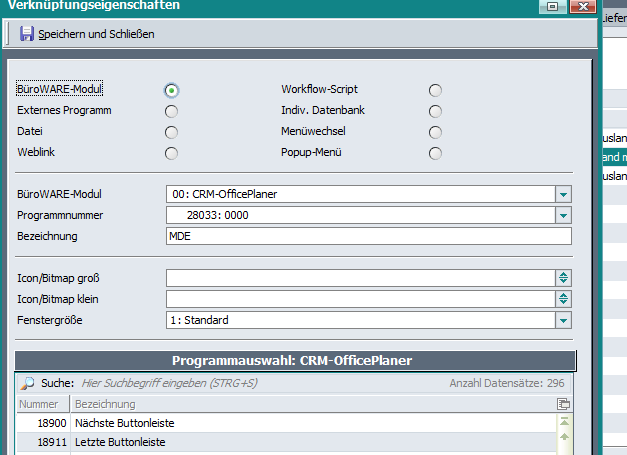Click the copy icon in table header
627x455 pixels.
(x=563, y=404)
